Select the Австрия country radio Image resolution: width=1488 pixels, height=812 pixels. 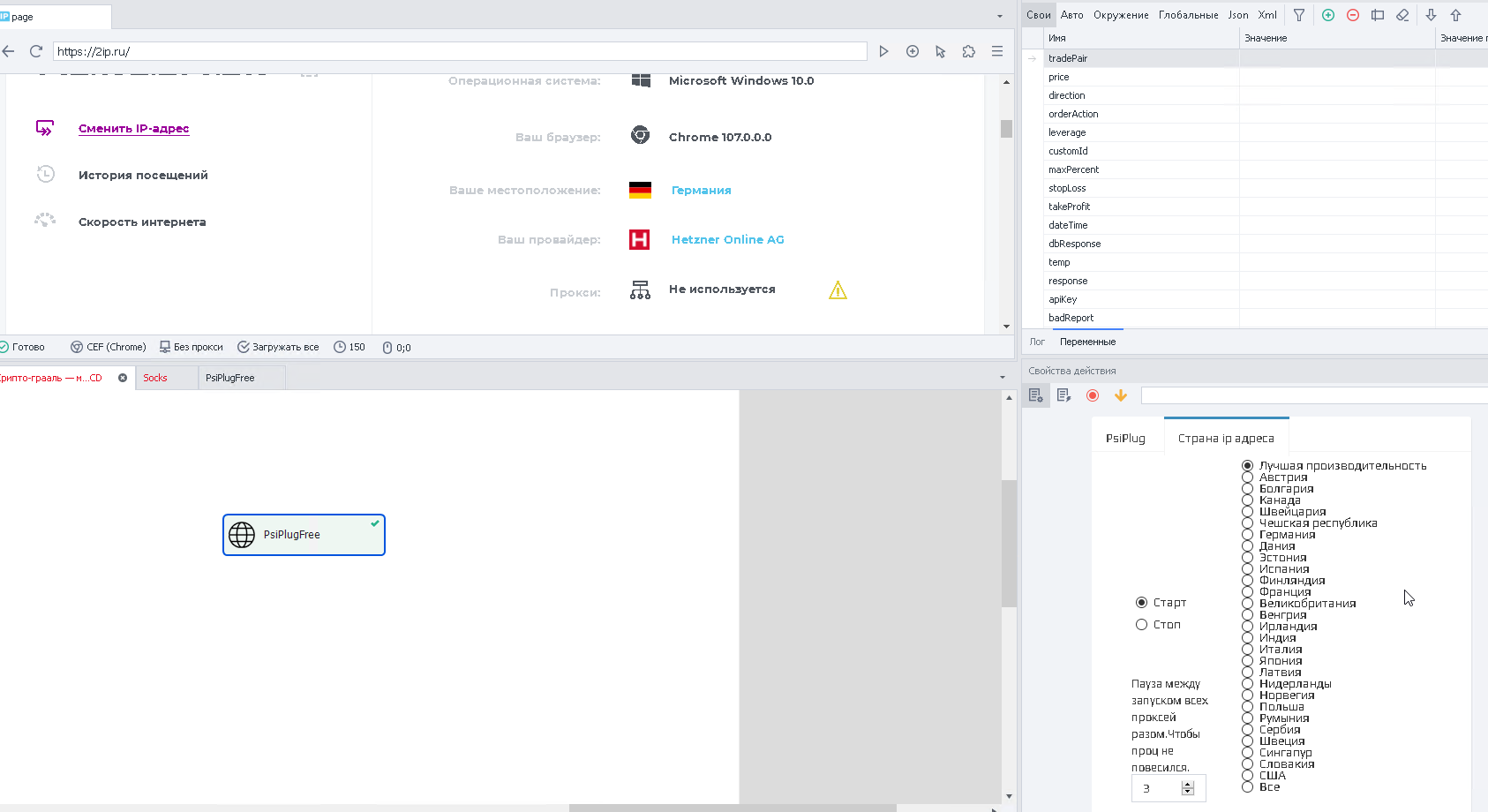1247,477
